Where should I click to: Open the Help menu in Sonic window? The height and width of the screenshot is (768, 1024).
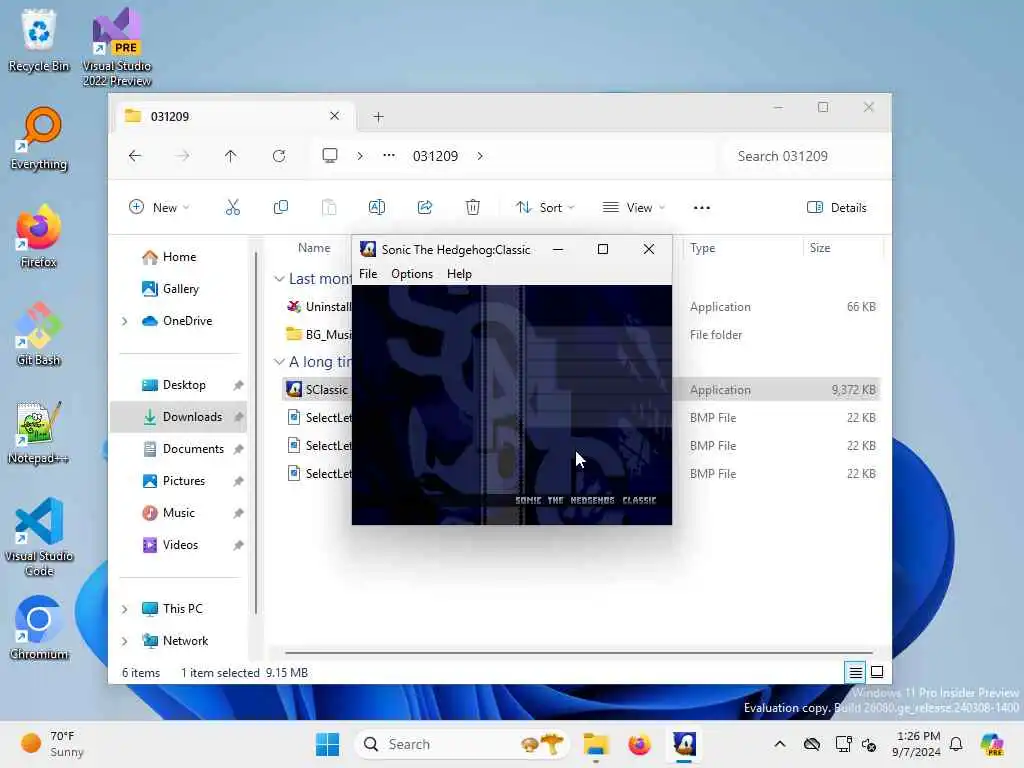tap(459, 274)
